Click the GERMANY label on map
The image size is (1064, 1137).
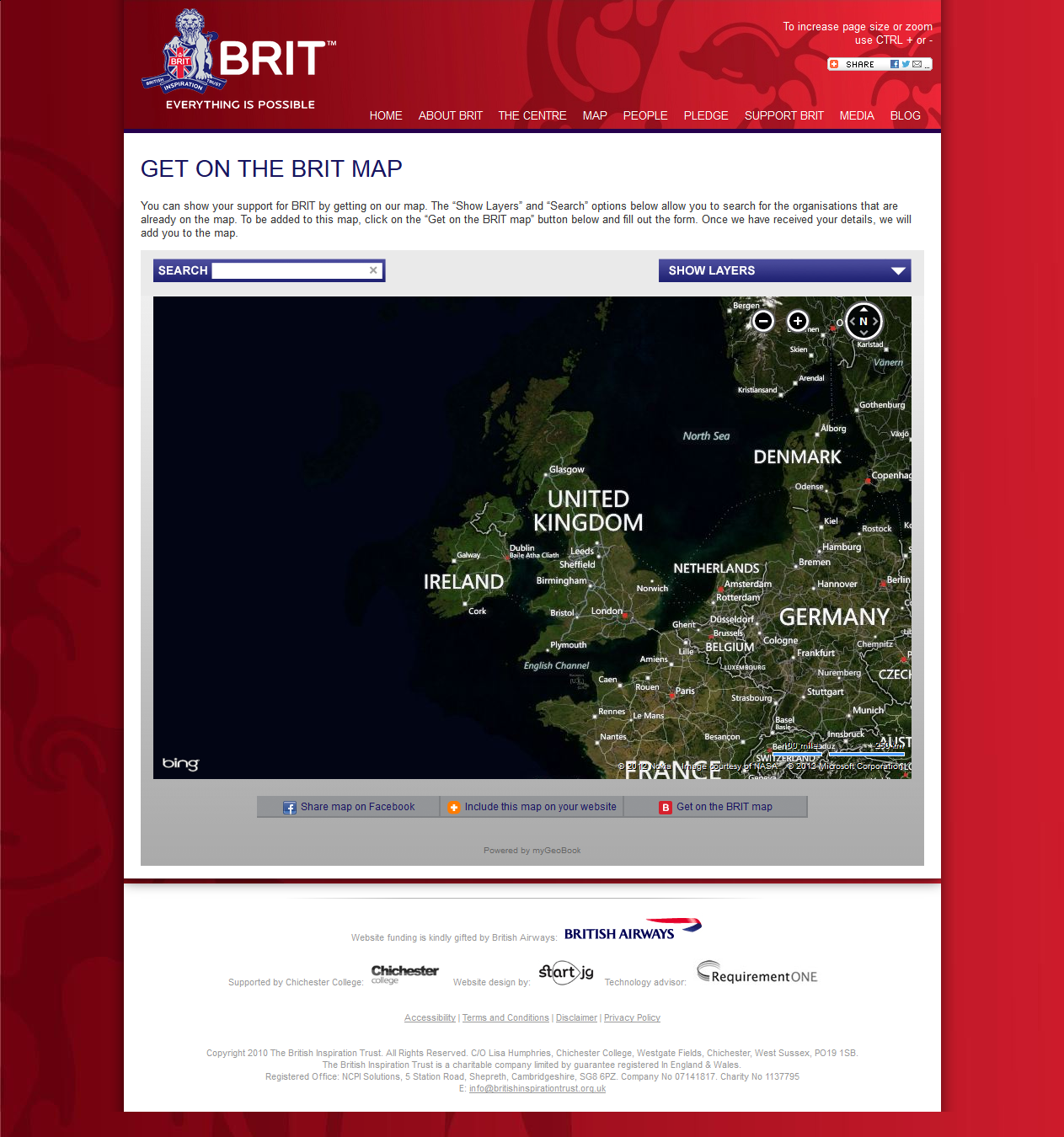(834, 617)
